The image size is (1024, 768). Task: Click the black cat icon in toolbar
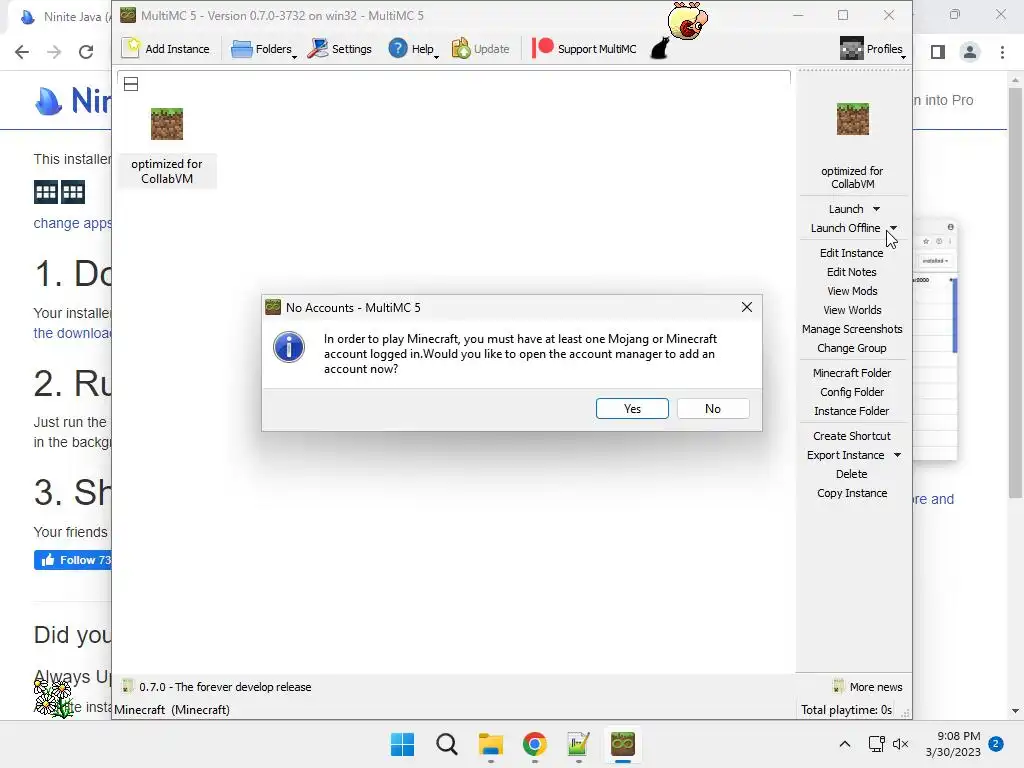coord(660,48)
